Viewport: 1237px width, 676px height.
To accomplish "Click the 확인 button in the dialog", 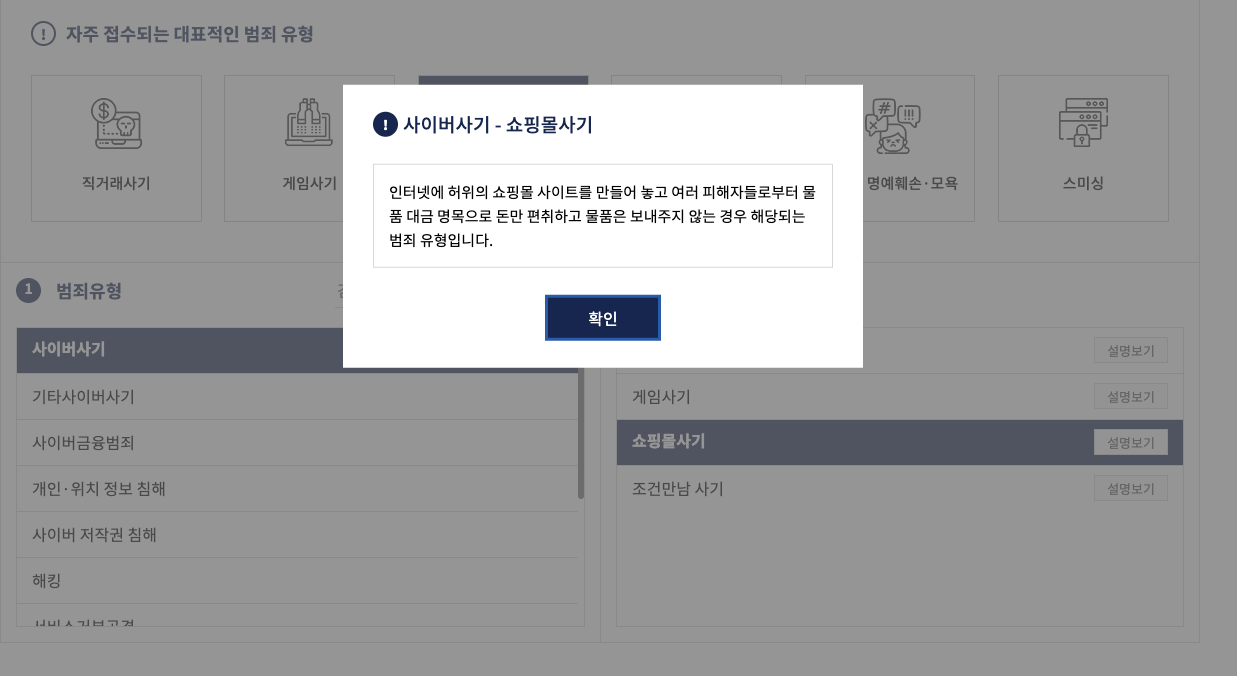I will coord(602,318).
